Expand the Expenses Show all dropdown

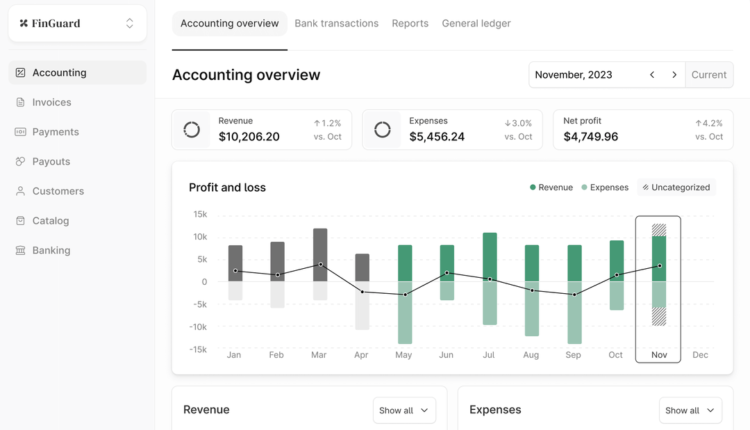(690, 410)
